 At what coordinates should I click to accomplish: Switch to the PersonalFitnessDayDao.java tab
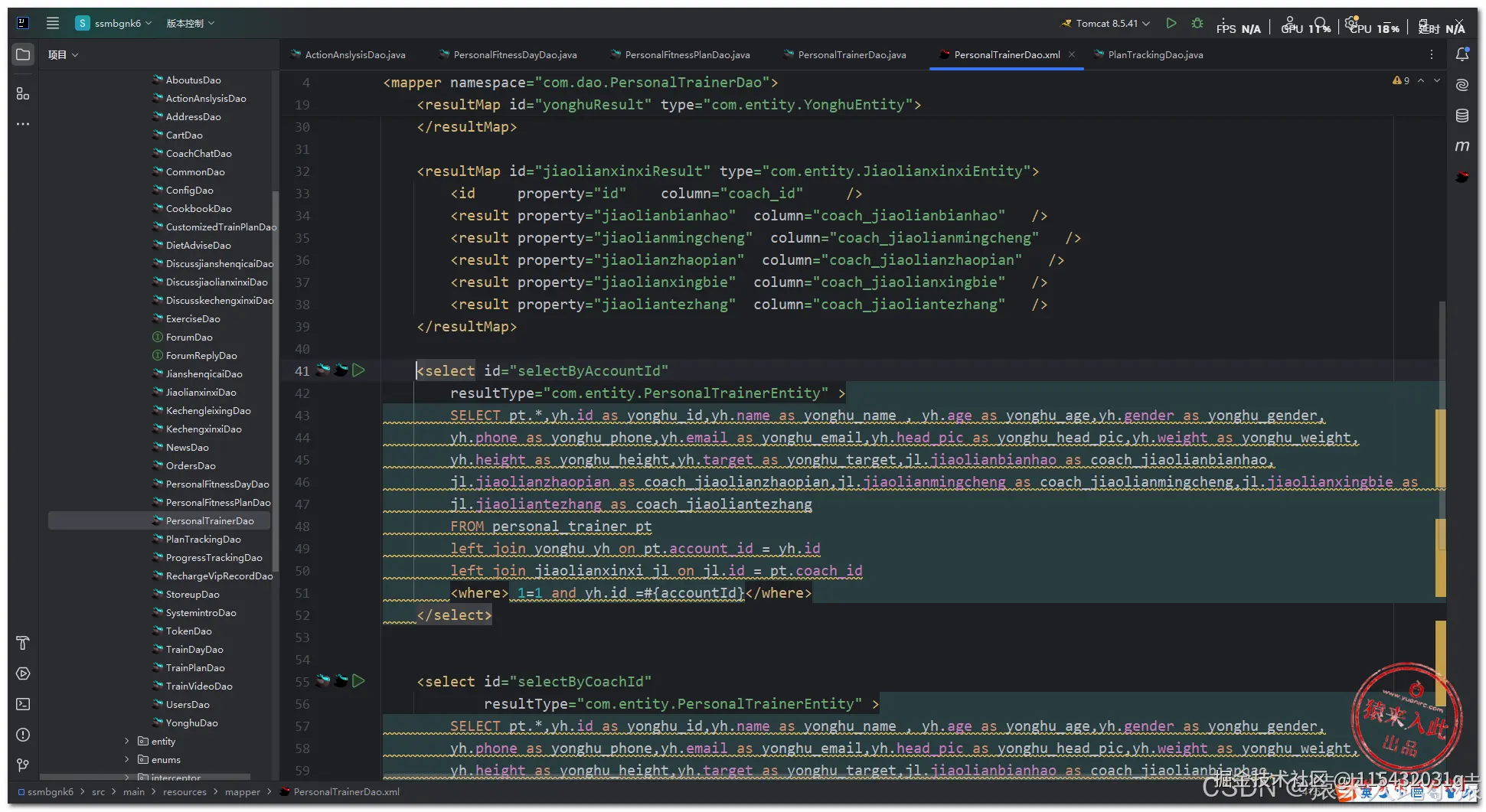click(514, 55)
